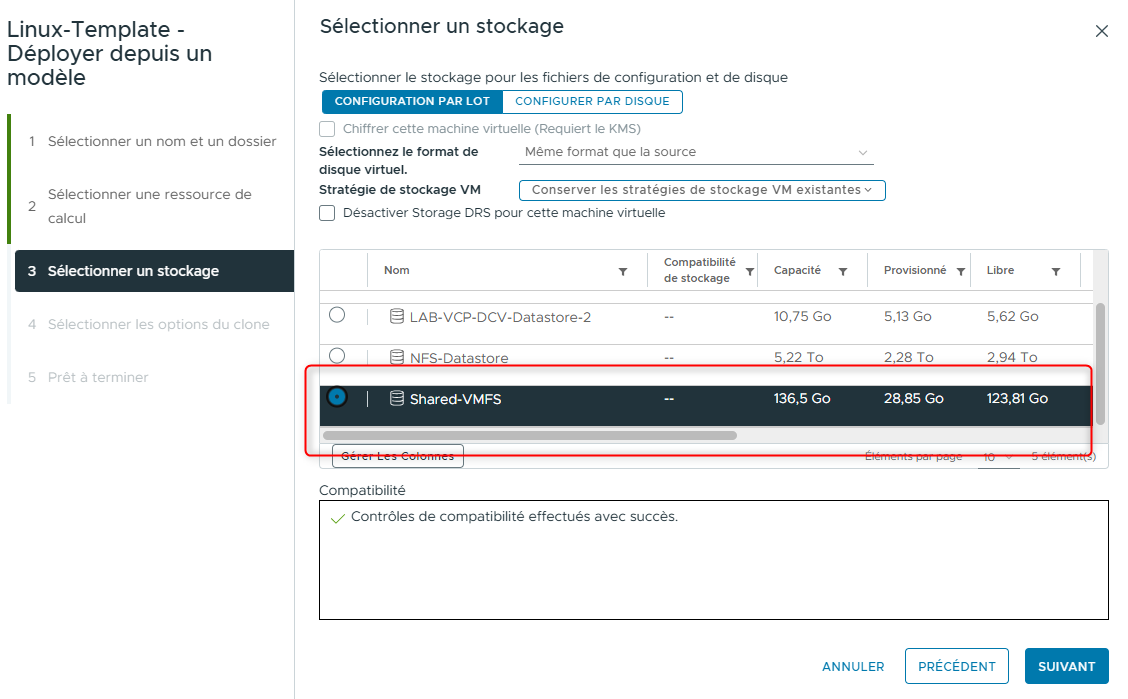
Task: Open the Capacité column filter
Action: pos(842,270)
